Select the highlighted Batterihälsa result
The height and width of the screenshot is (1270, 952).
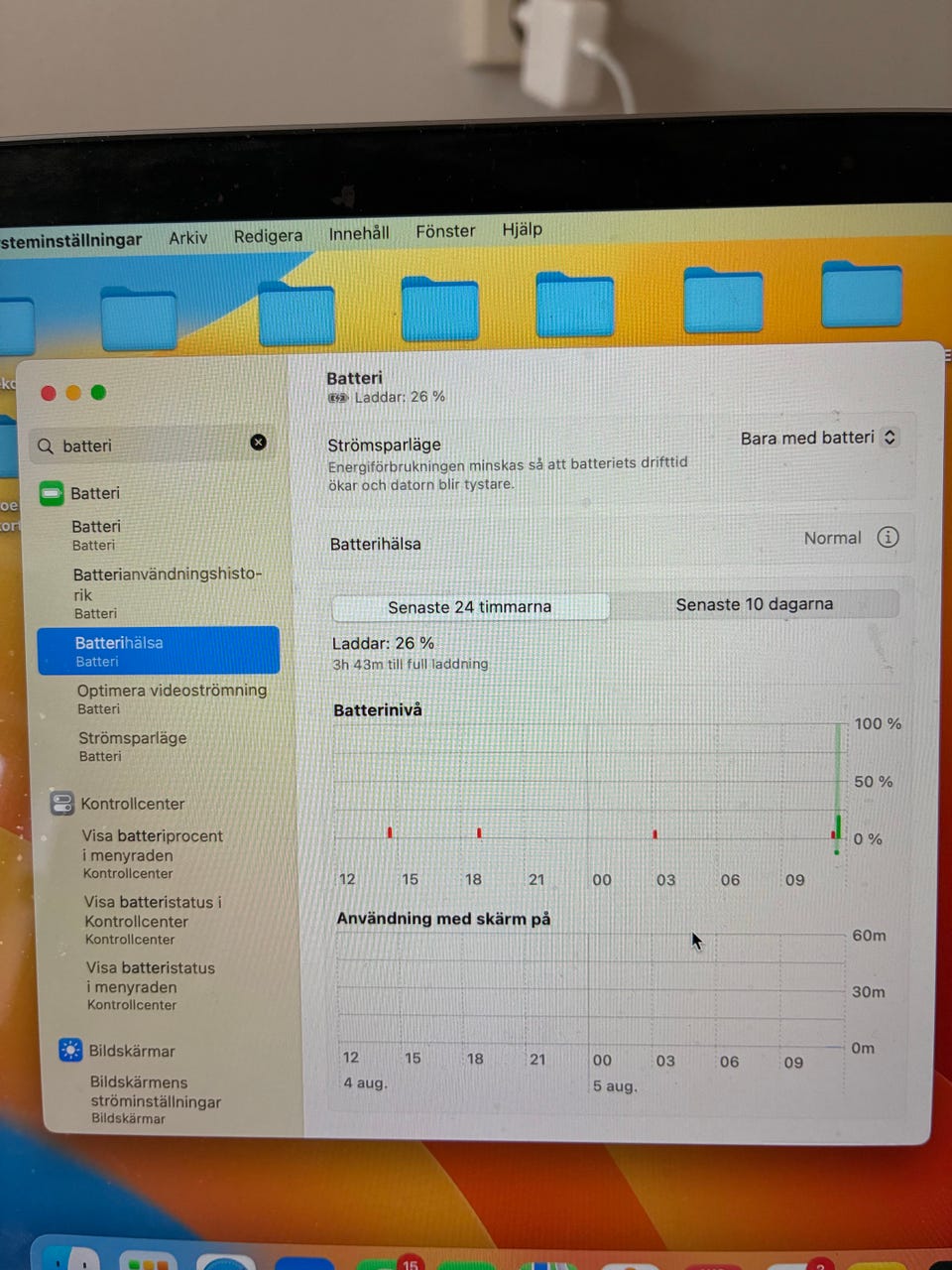159,651
